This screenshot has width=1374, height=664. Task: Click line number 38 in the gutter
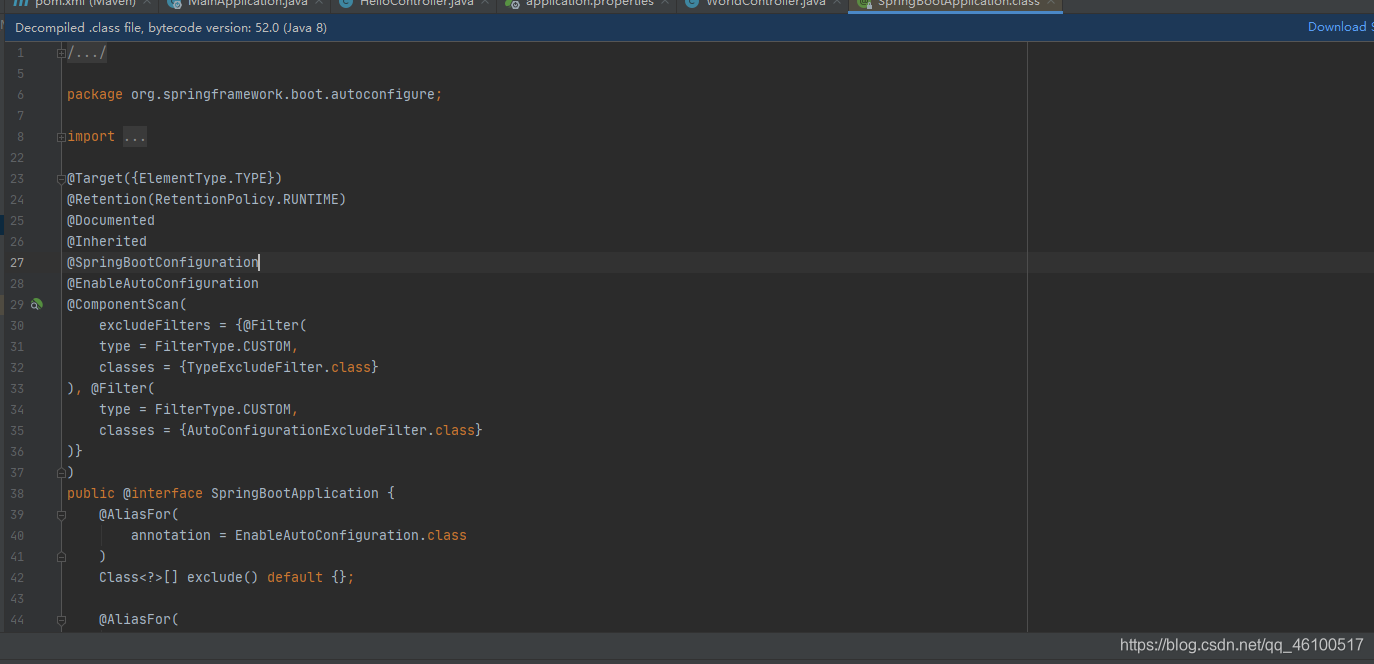(18, 494)
